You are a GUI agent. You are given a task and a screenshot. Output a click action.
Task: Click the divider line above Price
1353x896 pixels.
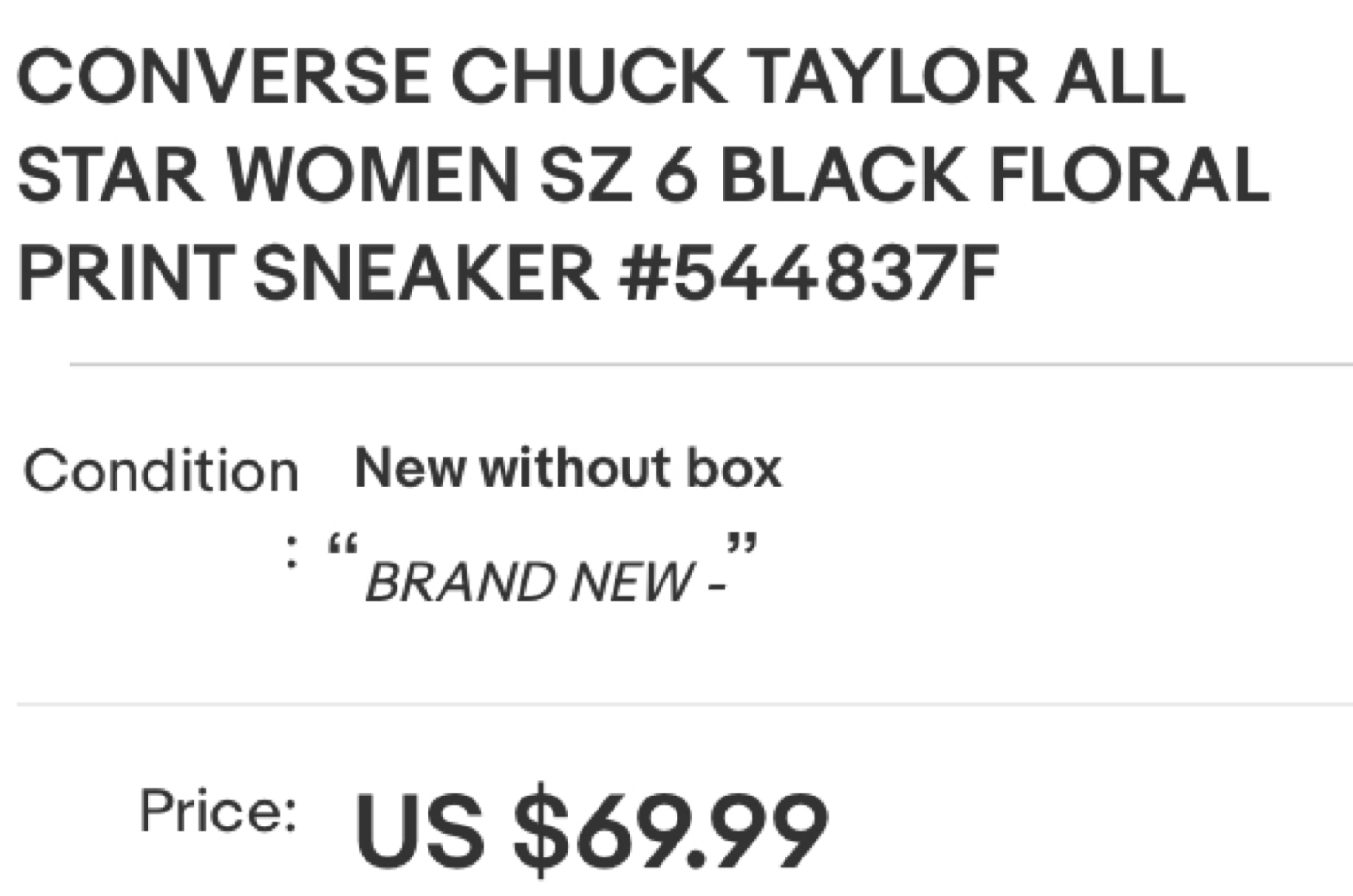point(685,703)
